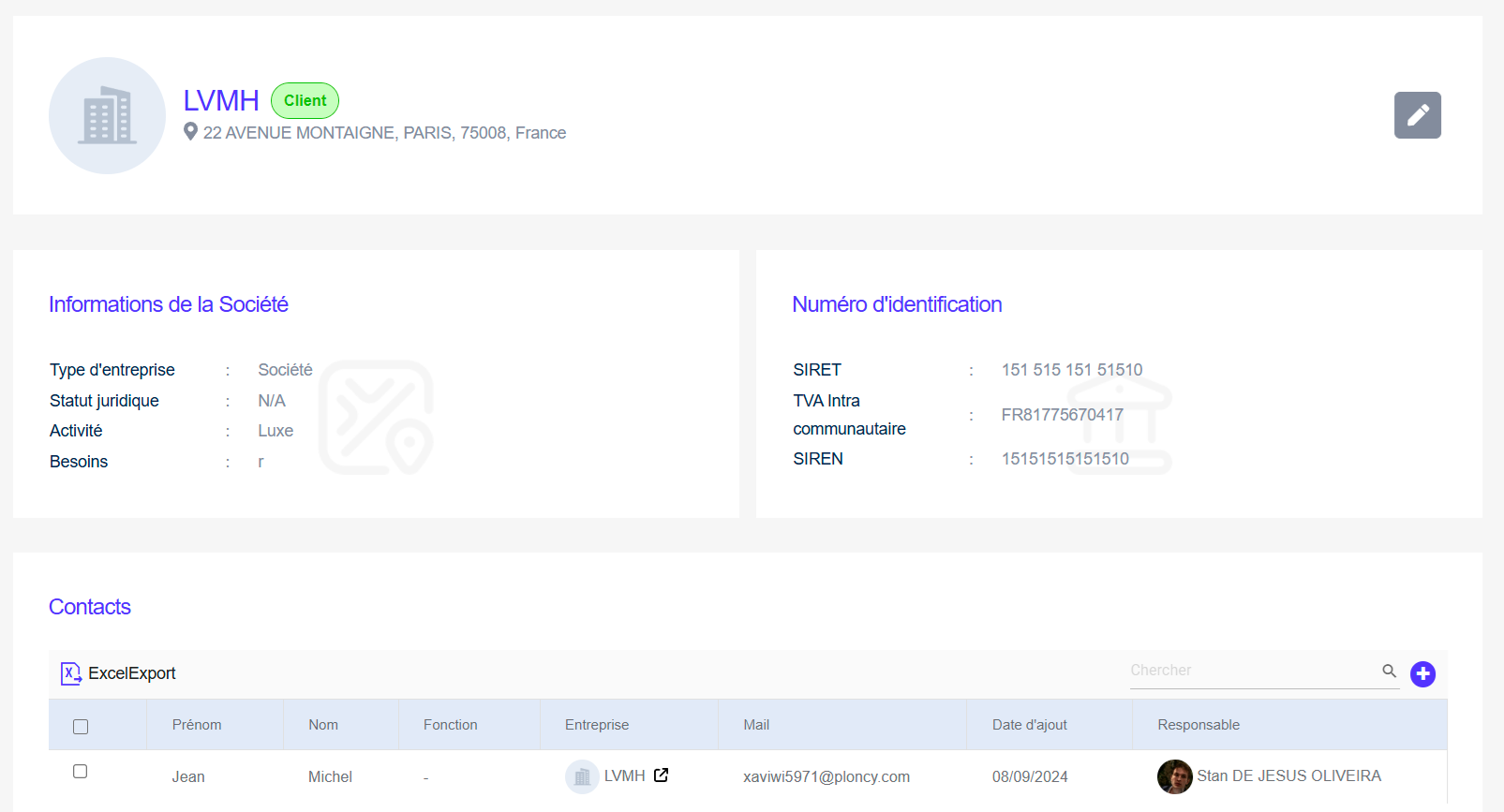
Task: Click the Excel export file icon
Action: coord(71,673)
